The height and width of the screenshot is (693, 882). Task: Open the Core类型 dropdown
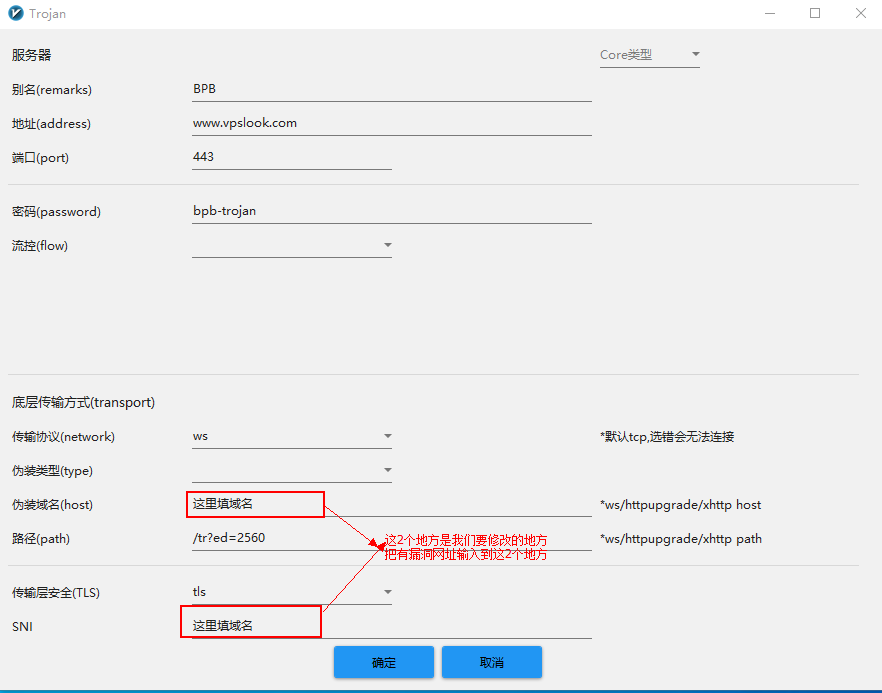649,55
